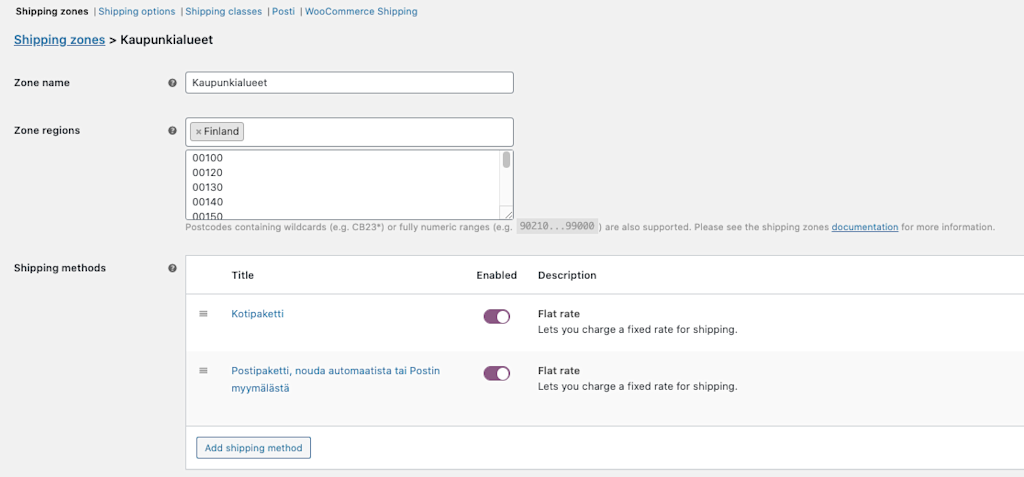
Task: Click the postcode list scrollbar thumb
Action: [x=506, y=160]
